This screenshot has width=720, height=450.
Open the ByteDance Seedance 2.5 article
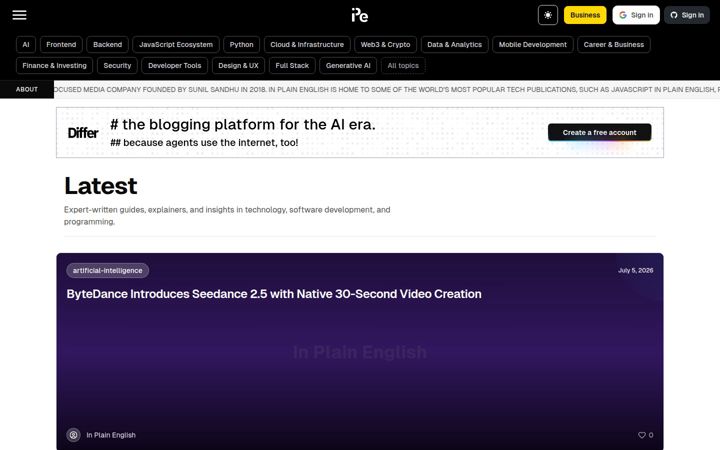[274, 294]
